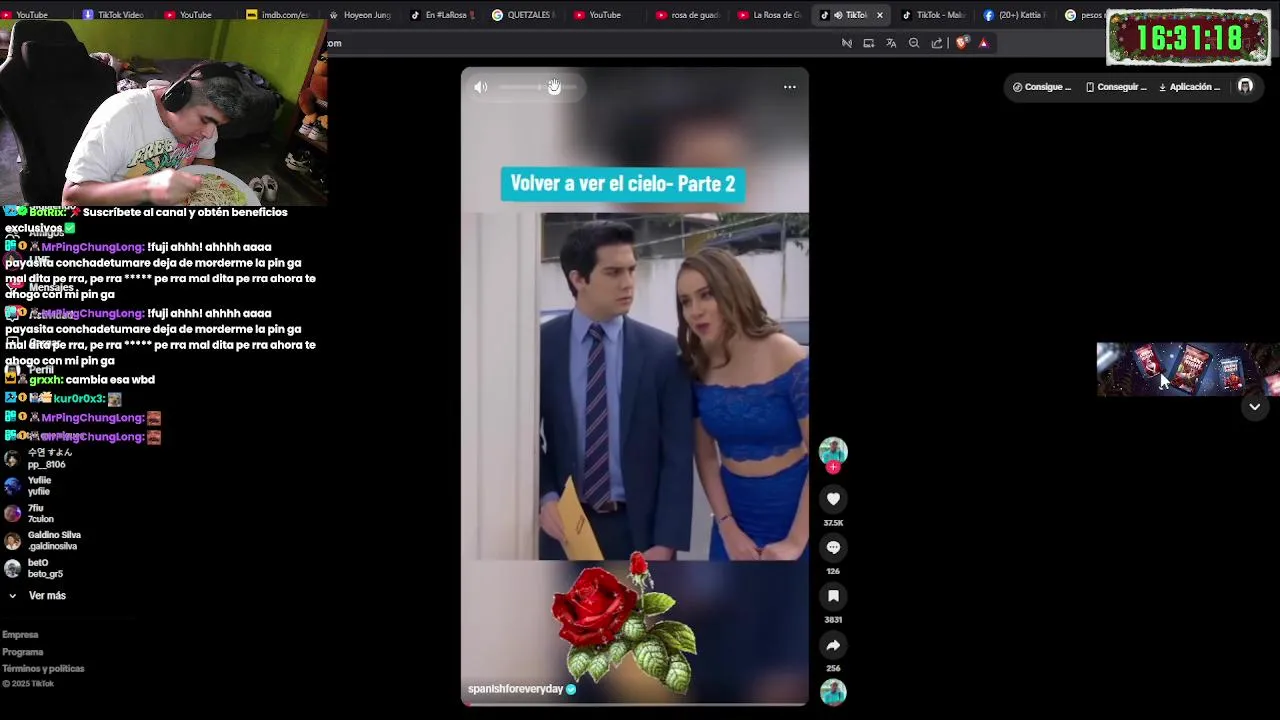Follow creator with the red plus badge
Viewport: 1280px width, 720px height.
click(x=833, y=467)
